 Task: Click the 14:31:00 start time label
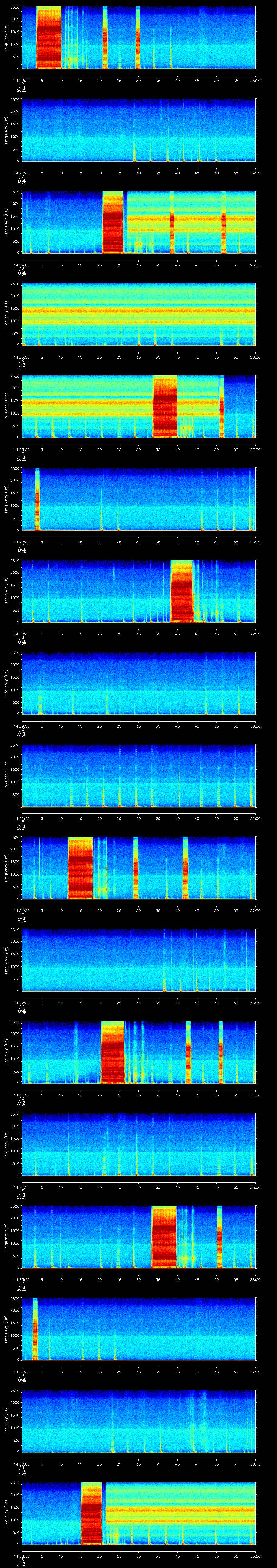pyautogui.click(x=21, y=910)
